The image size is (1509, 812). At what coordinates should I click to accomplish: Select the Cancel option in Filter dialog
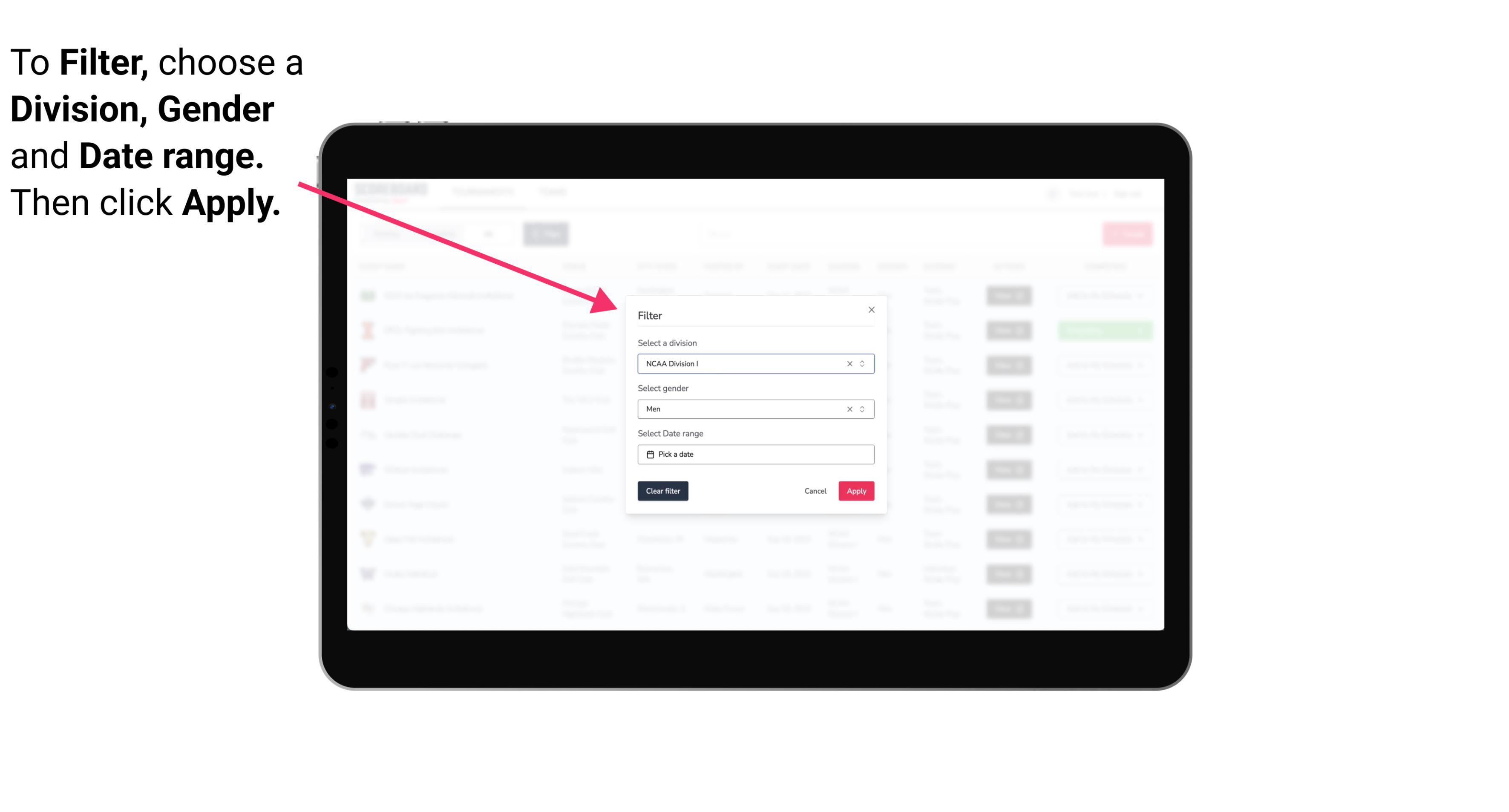[x=815, y=491]
